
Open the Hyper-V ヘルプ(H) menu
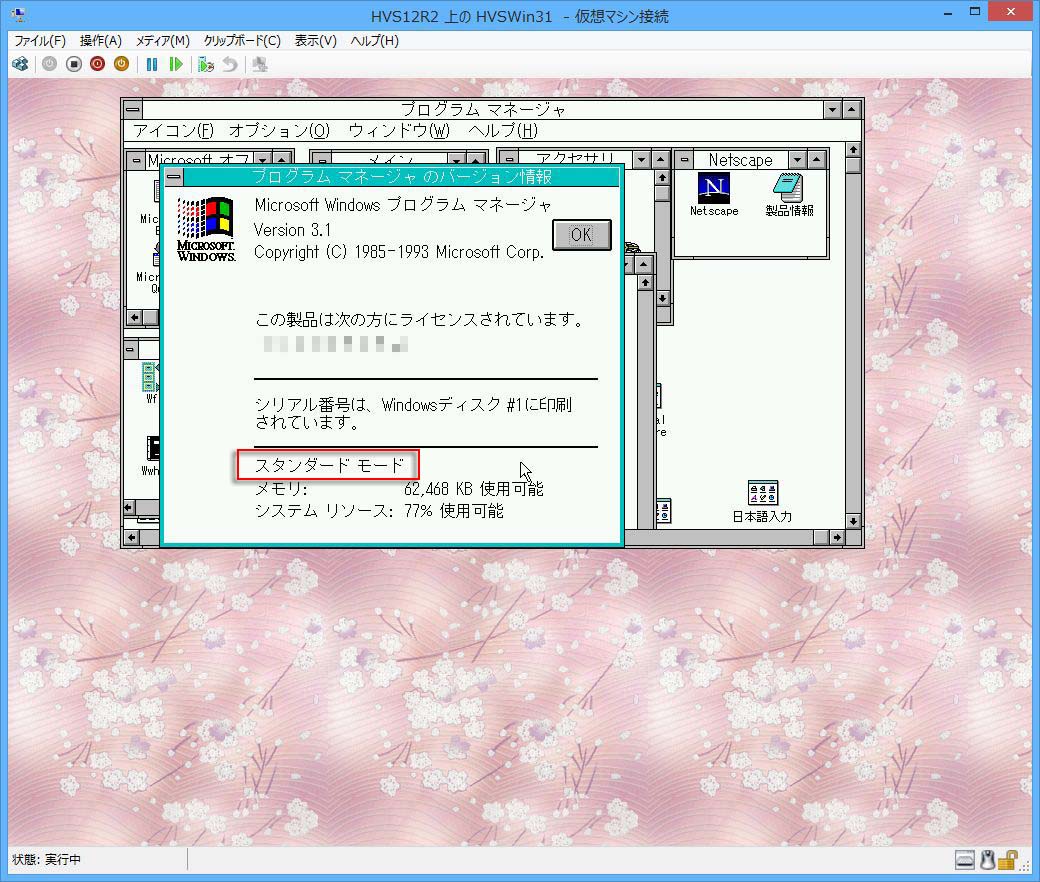pyautogui.click(x=375, y=41)
